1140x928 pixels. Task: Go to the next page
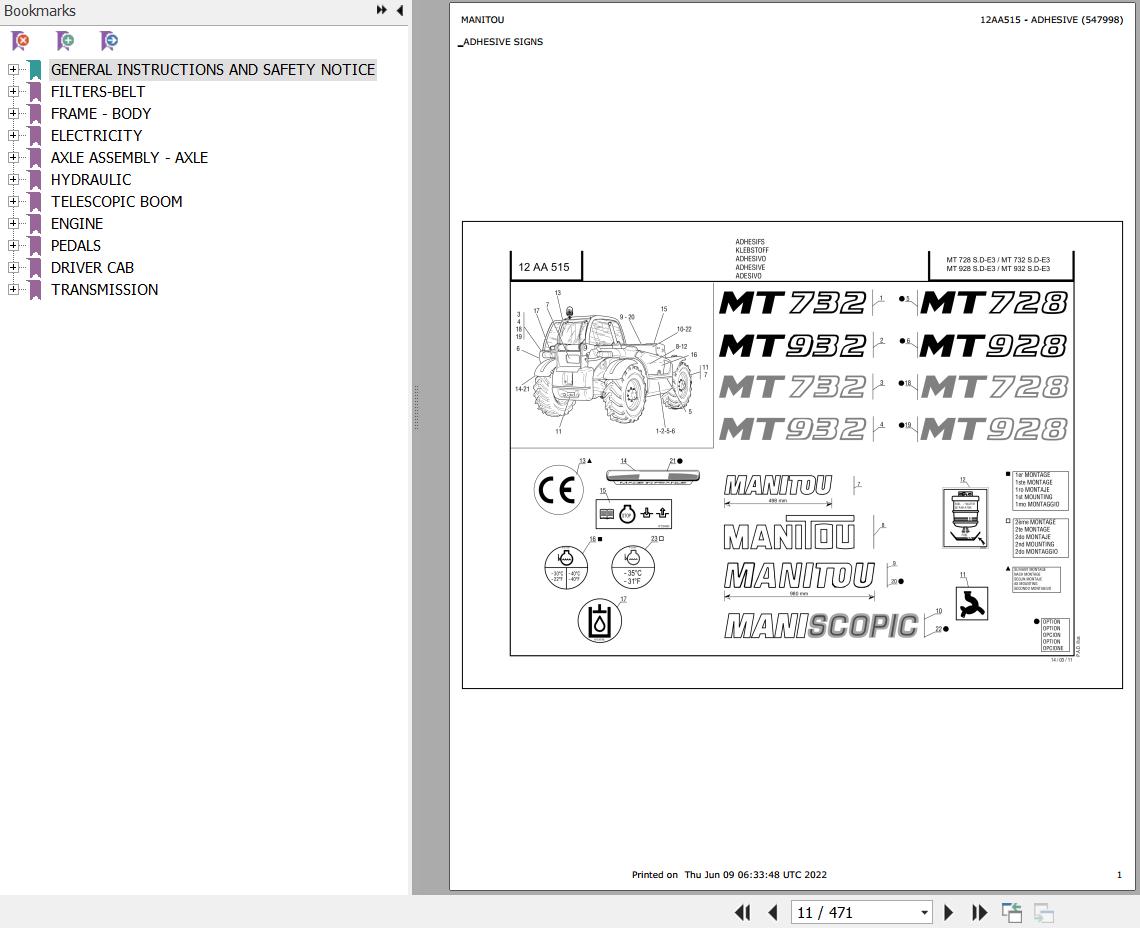948,912
